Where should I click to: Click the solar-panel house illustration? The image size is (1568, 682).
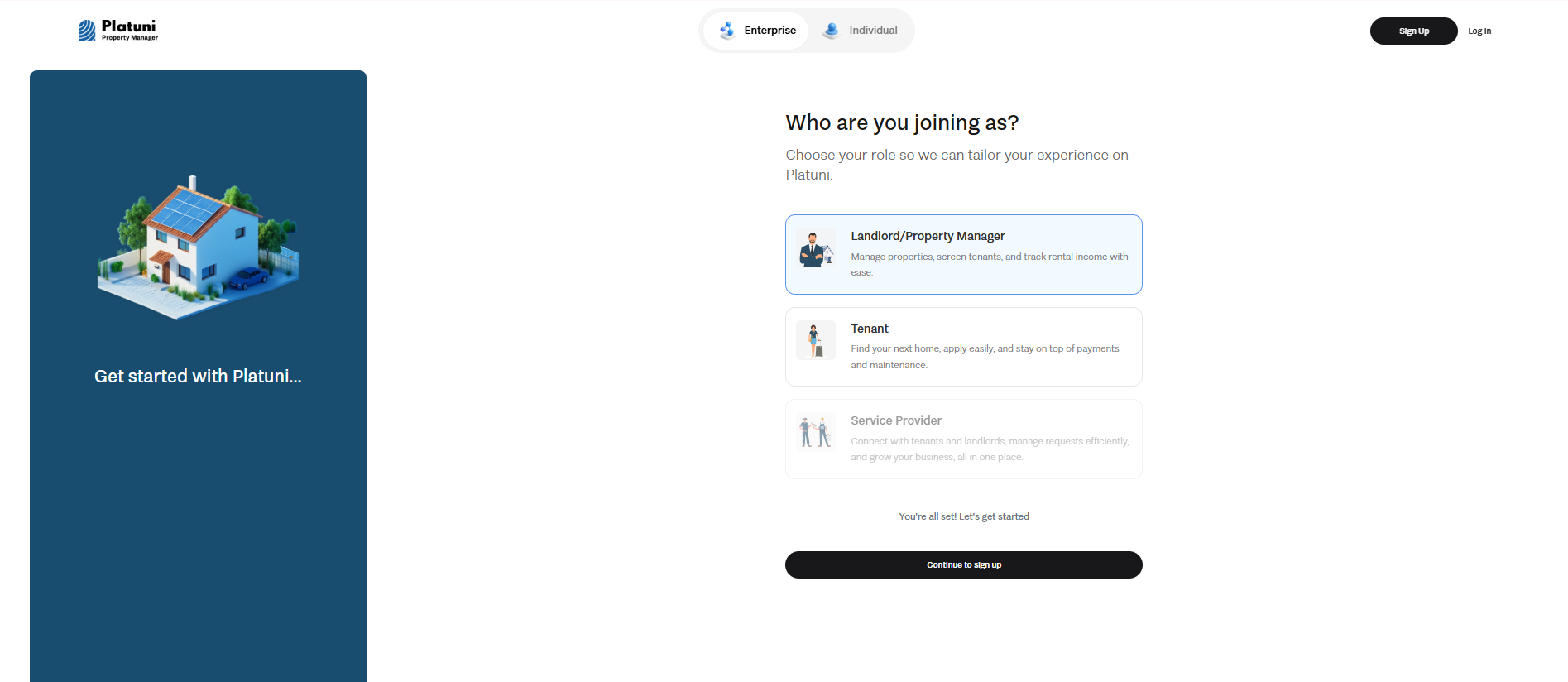tap(199, 247)
